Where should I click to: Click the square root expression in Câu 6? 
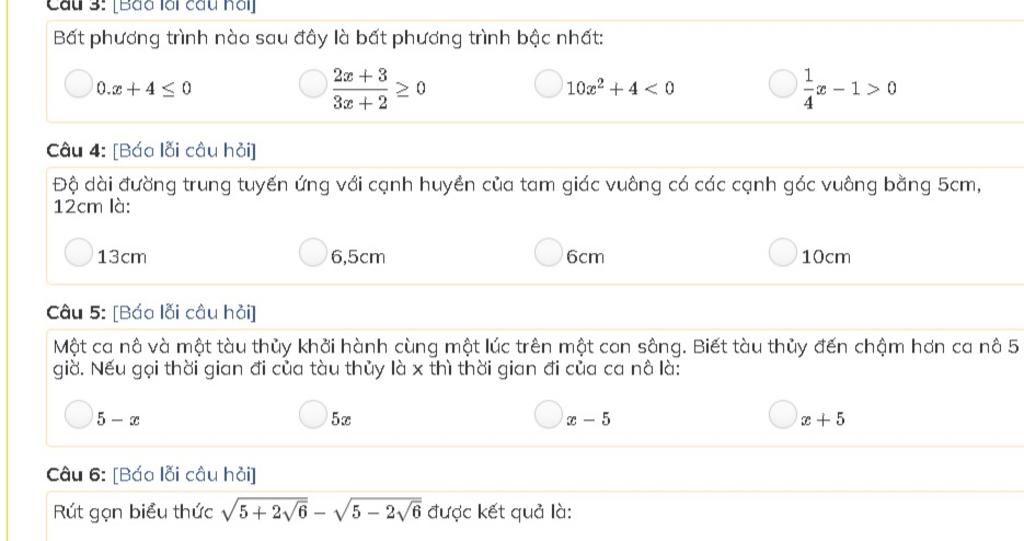(x=321, y=511)
